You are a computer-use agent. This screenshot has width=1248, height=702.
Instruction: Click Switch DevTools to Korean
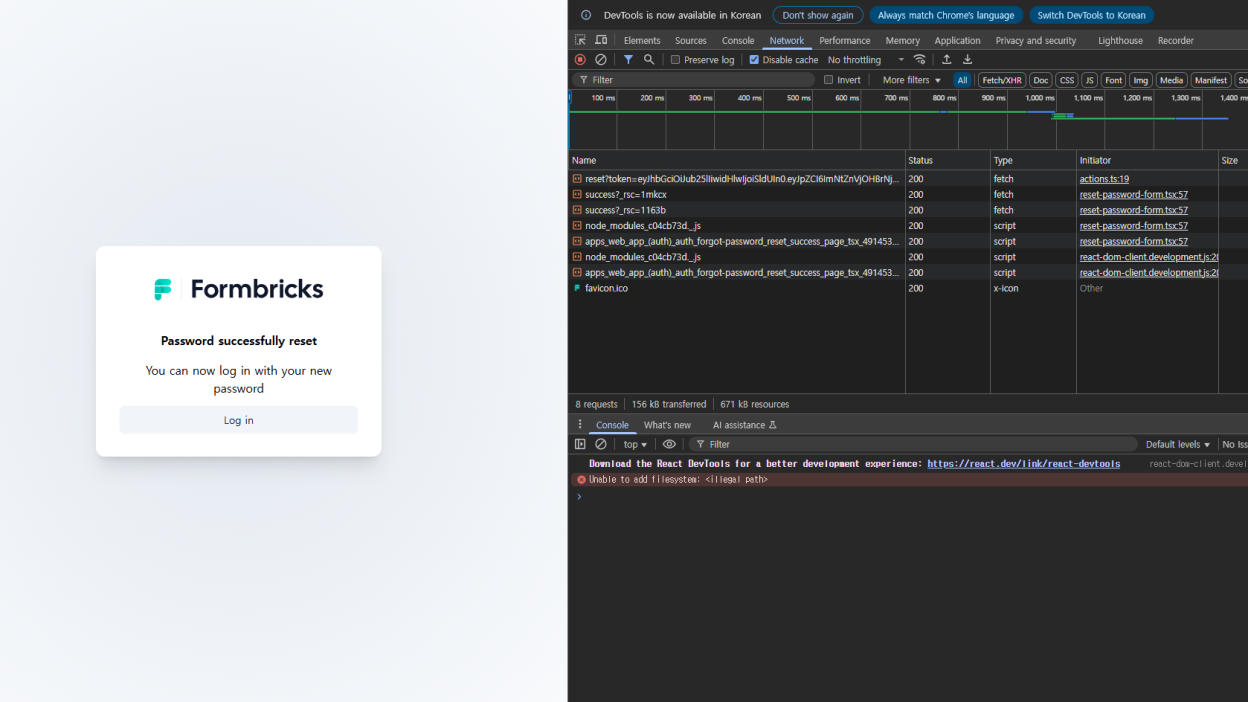point(1092,15)
